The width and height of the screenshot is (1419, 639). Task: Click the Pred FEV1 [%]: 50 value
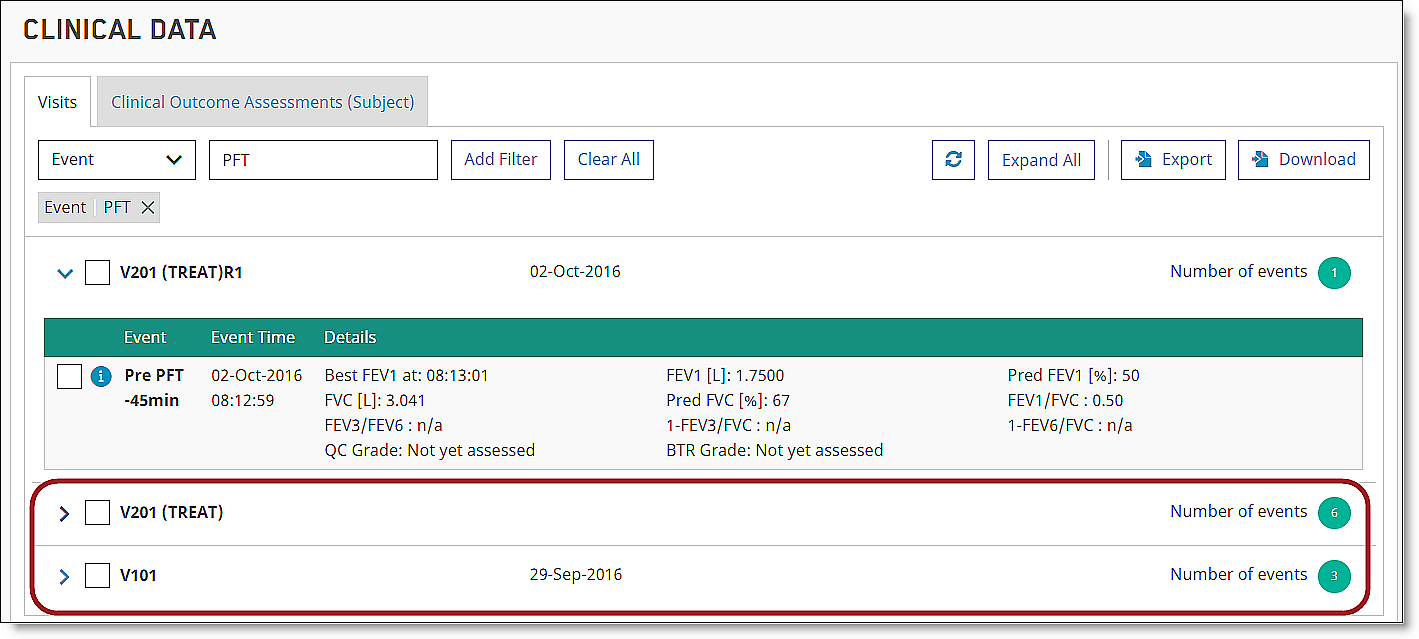[1073, 376]
